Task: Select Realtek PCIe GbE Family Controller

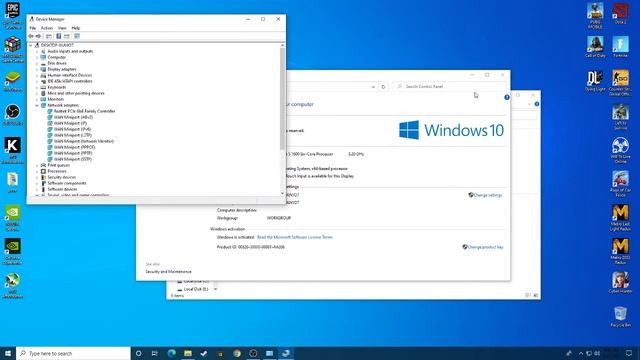Action: pos(84,111)
